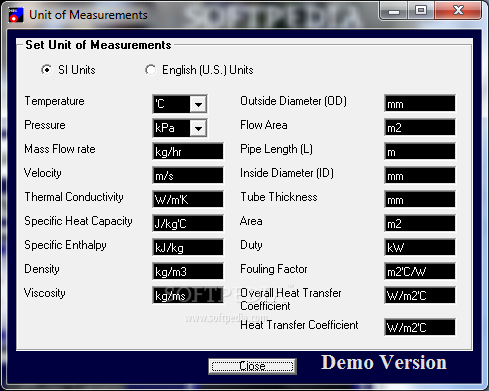Click the Fouling Factor m2'C/W field
The image size is (489, 391).
pos(420,272)
